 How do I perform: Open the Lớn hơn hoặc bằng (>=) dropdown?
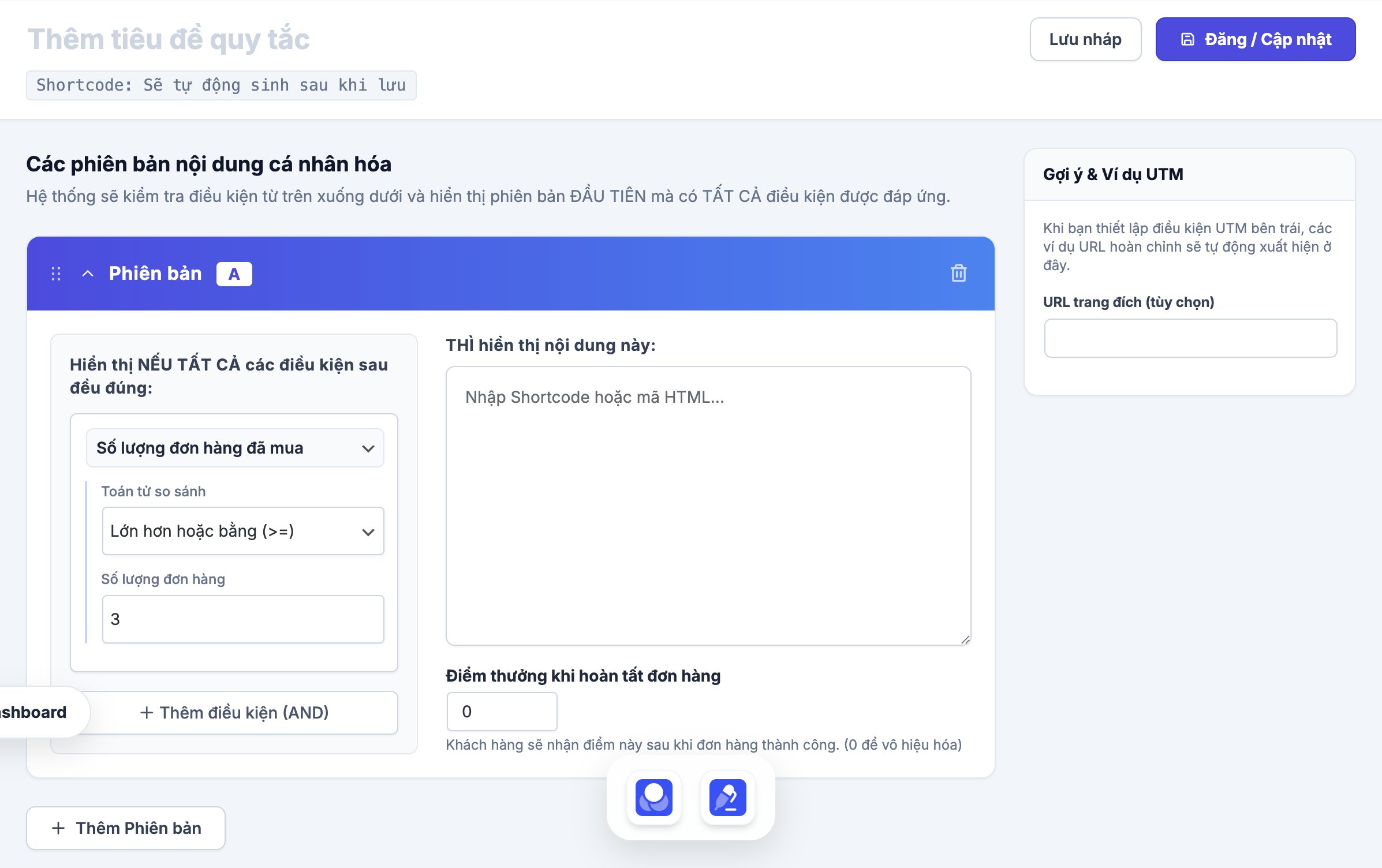[243, 531]
